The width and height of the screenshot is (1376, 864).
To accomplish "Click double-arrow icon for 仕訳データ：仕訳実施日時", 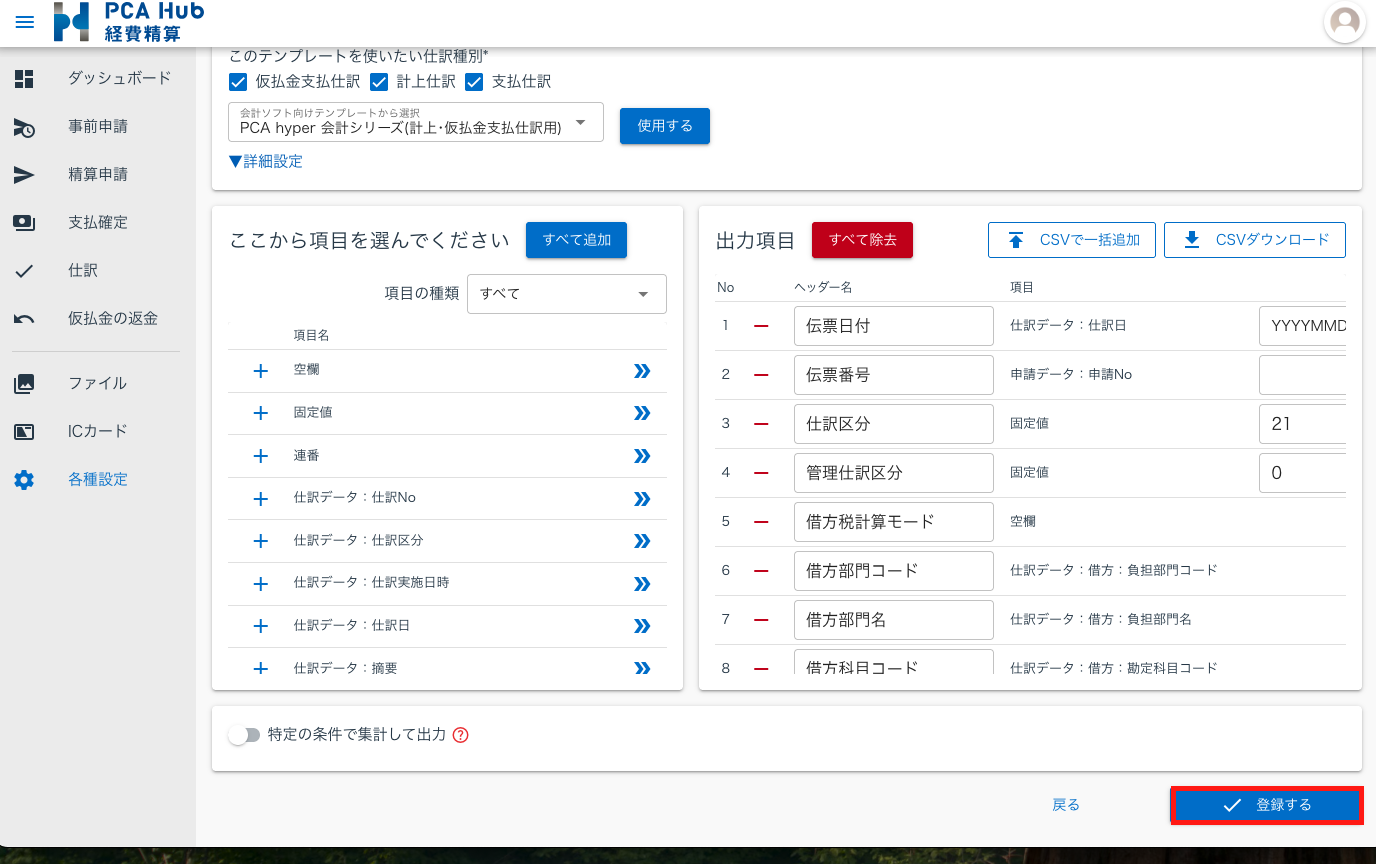I will point(642,584).
